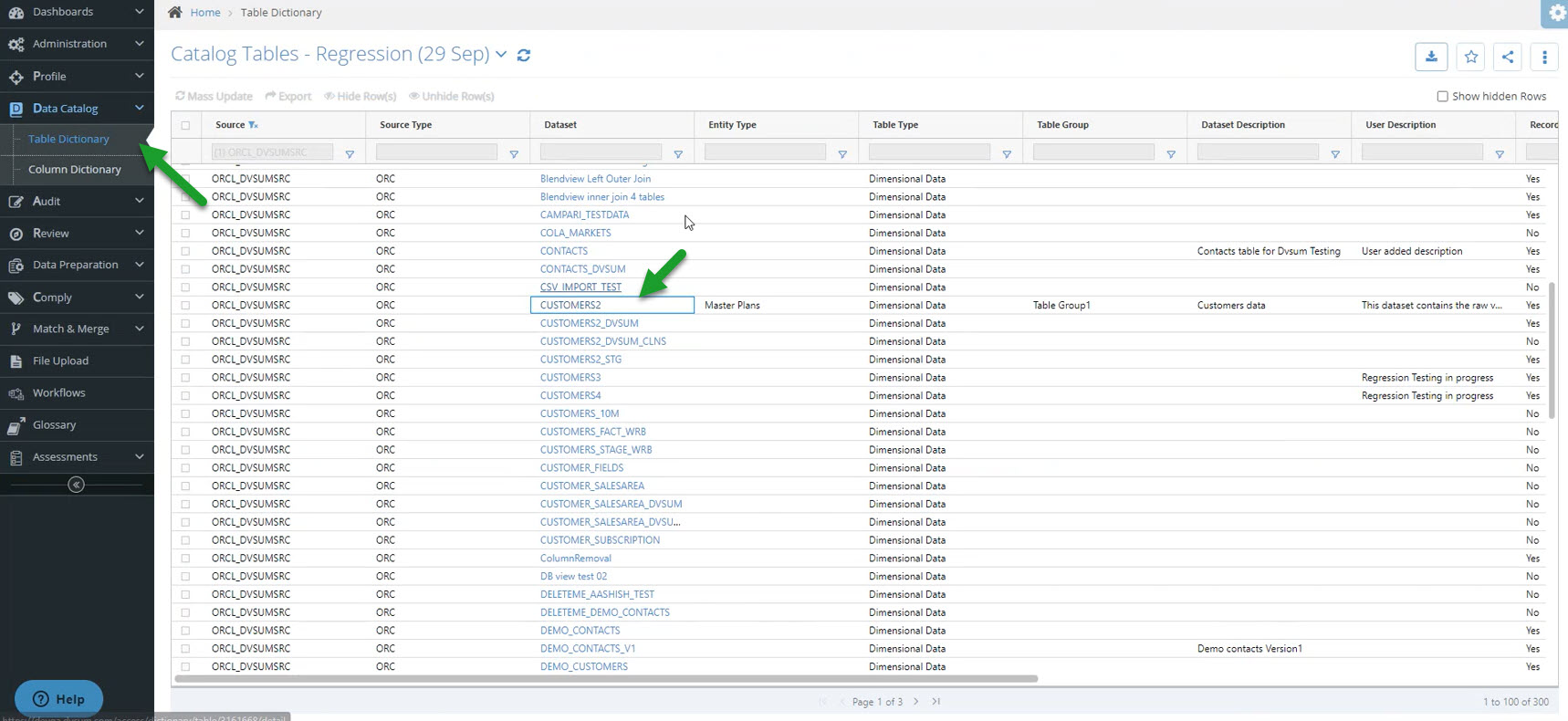Open the three-dot more options menu
Viewport: 1568px width, 721px height.
click(x=1544, y=57)
